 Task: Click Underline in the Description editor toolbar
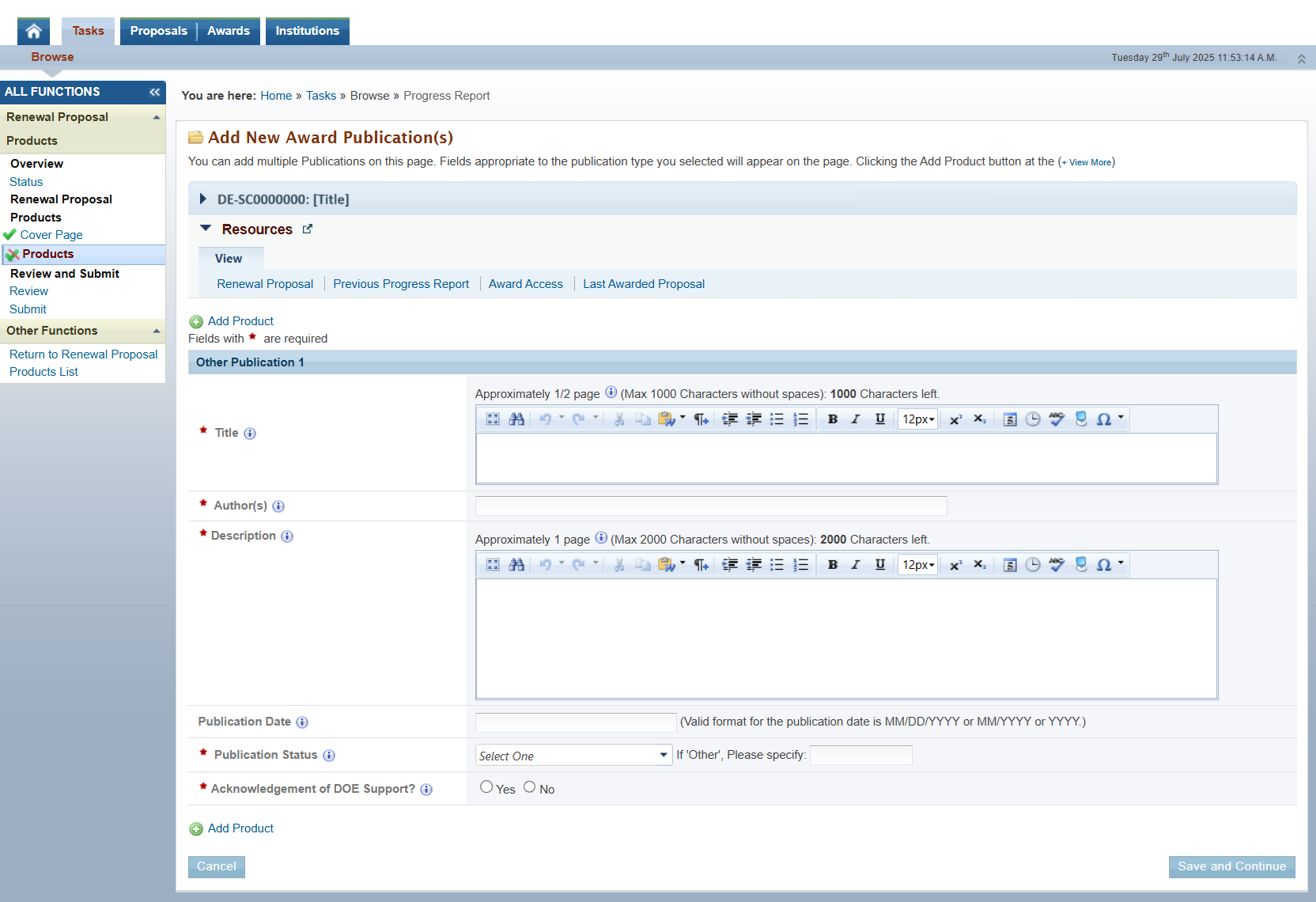click(879, 565)
